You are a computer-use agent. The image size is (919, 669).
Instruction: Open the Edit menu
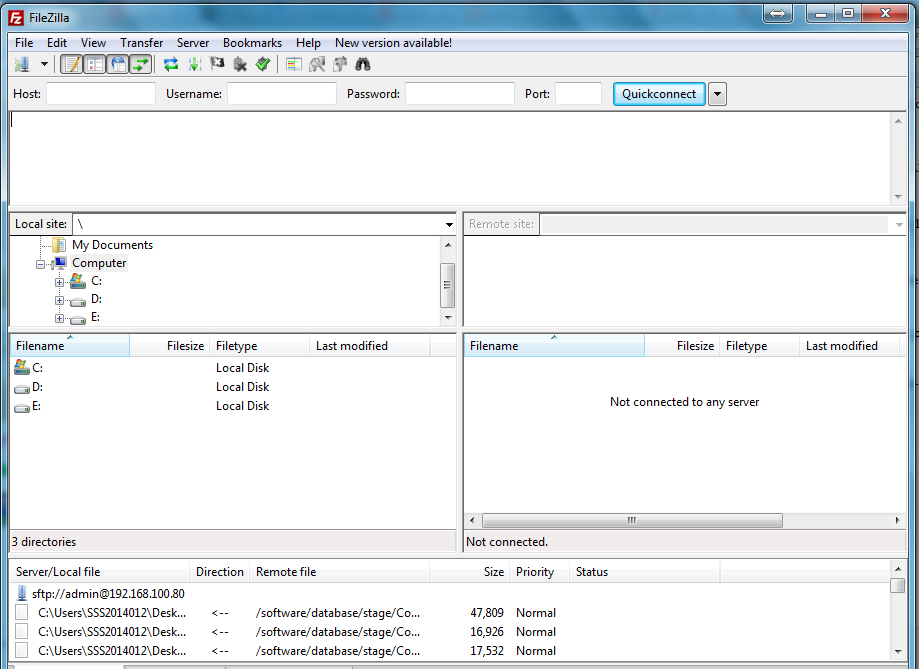(x=57, y=43)
